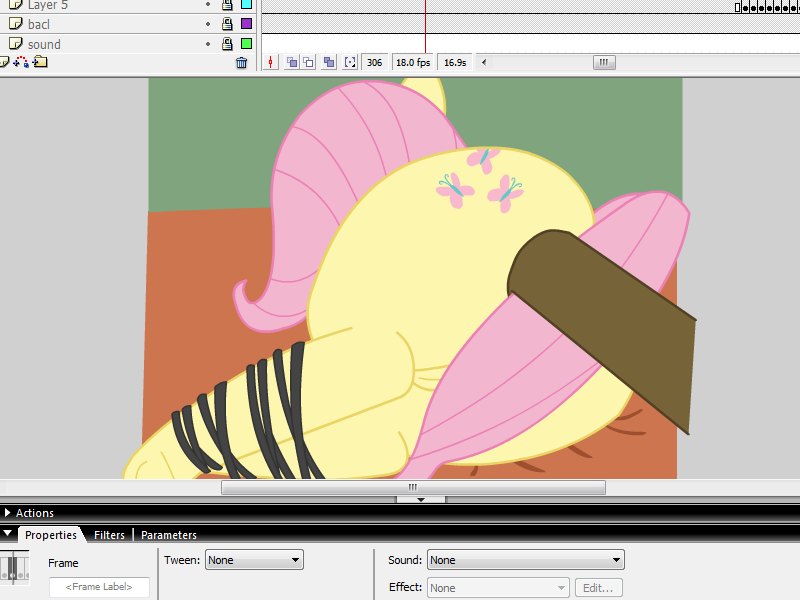Add a motion guide layer
Screen dimensions: 800x600
click(x=20, y=62)
